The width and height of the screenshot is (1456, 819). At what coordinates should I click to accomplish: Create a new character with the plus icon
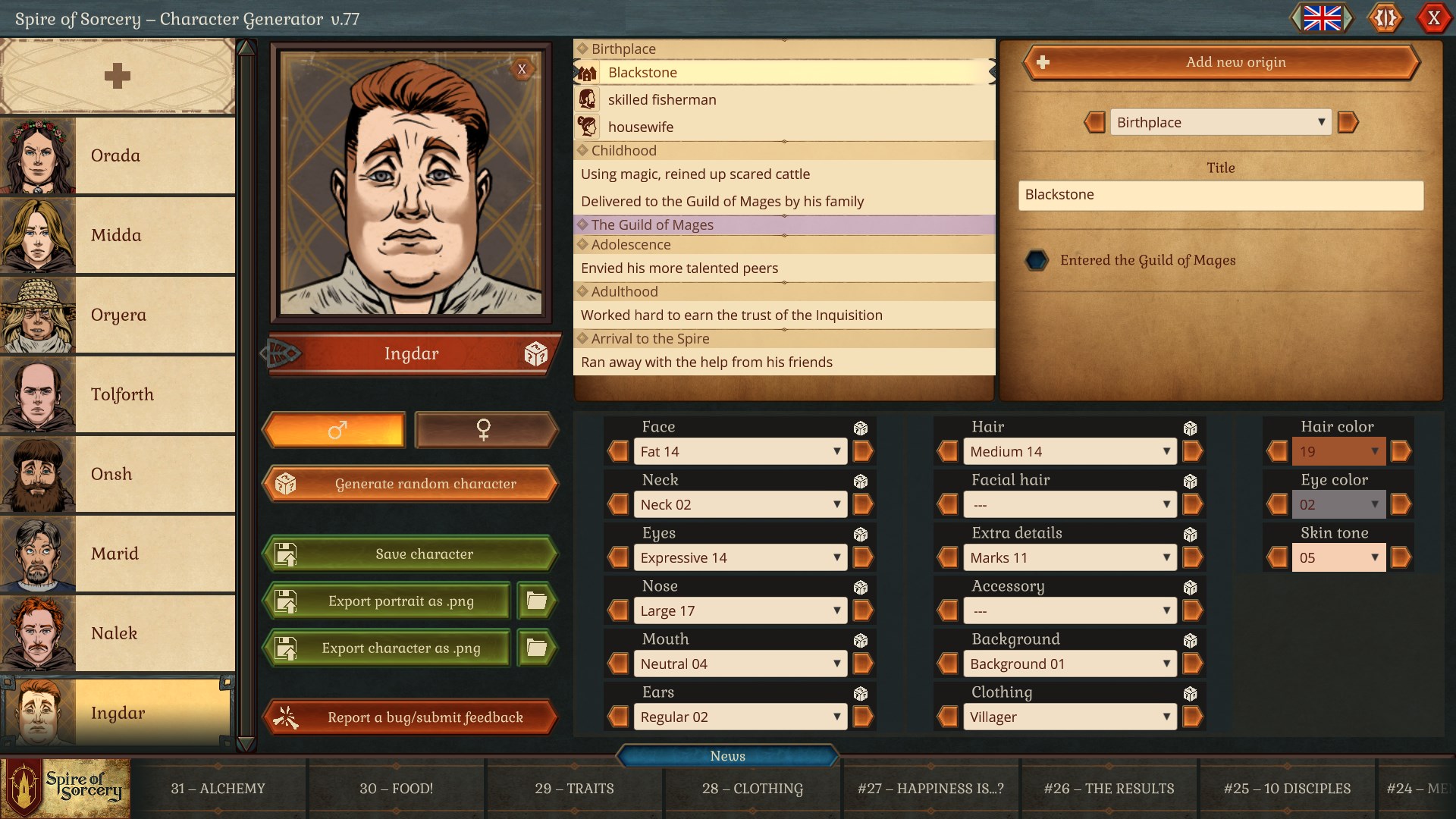(118, 76)
